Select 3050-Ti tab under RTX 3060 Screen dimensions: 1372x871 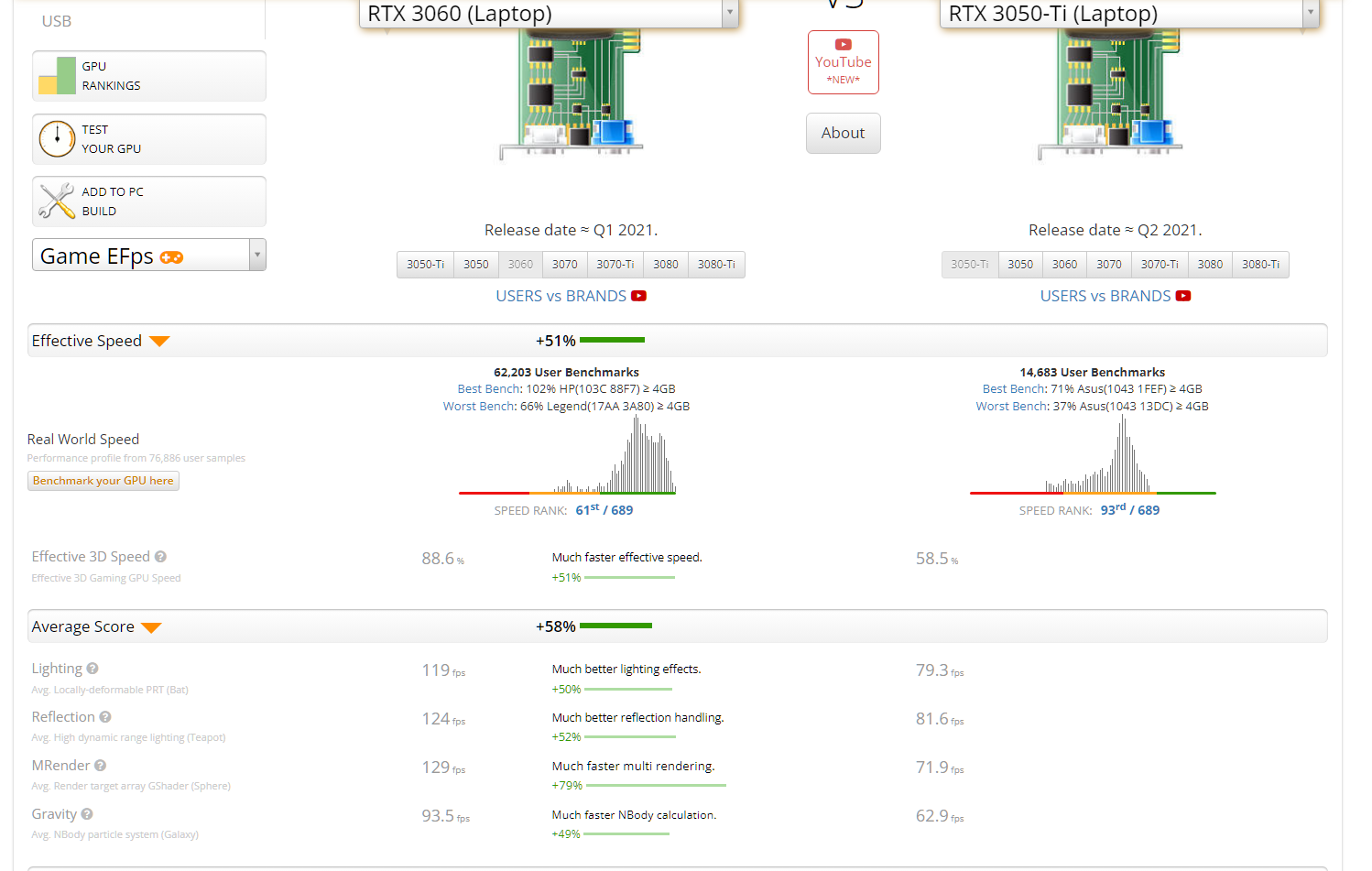(426, 265)
